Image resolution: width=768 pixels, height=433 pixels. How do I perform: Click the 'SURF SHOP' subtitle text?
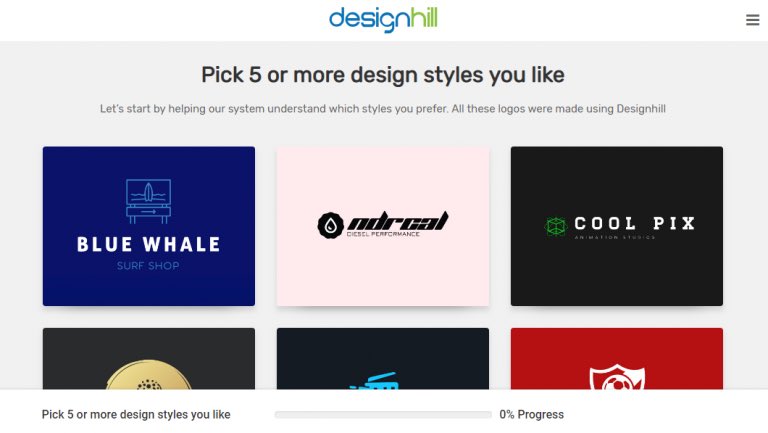(x=148, y=266)
